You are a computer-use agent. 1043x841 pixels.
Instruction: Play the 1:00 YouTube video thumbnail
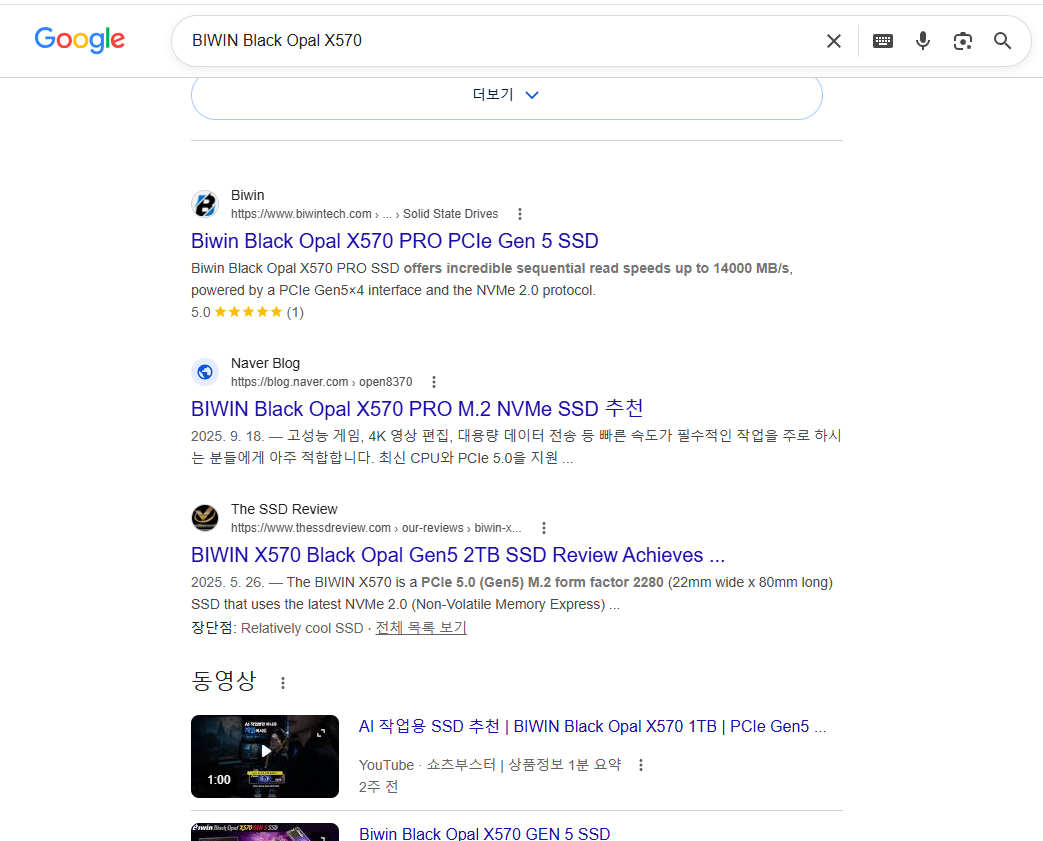(265, 757)
